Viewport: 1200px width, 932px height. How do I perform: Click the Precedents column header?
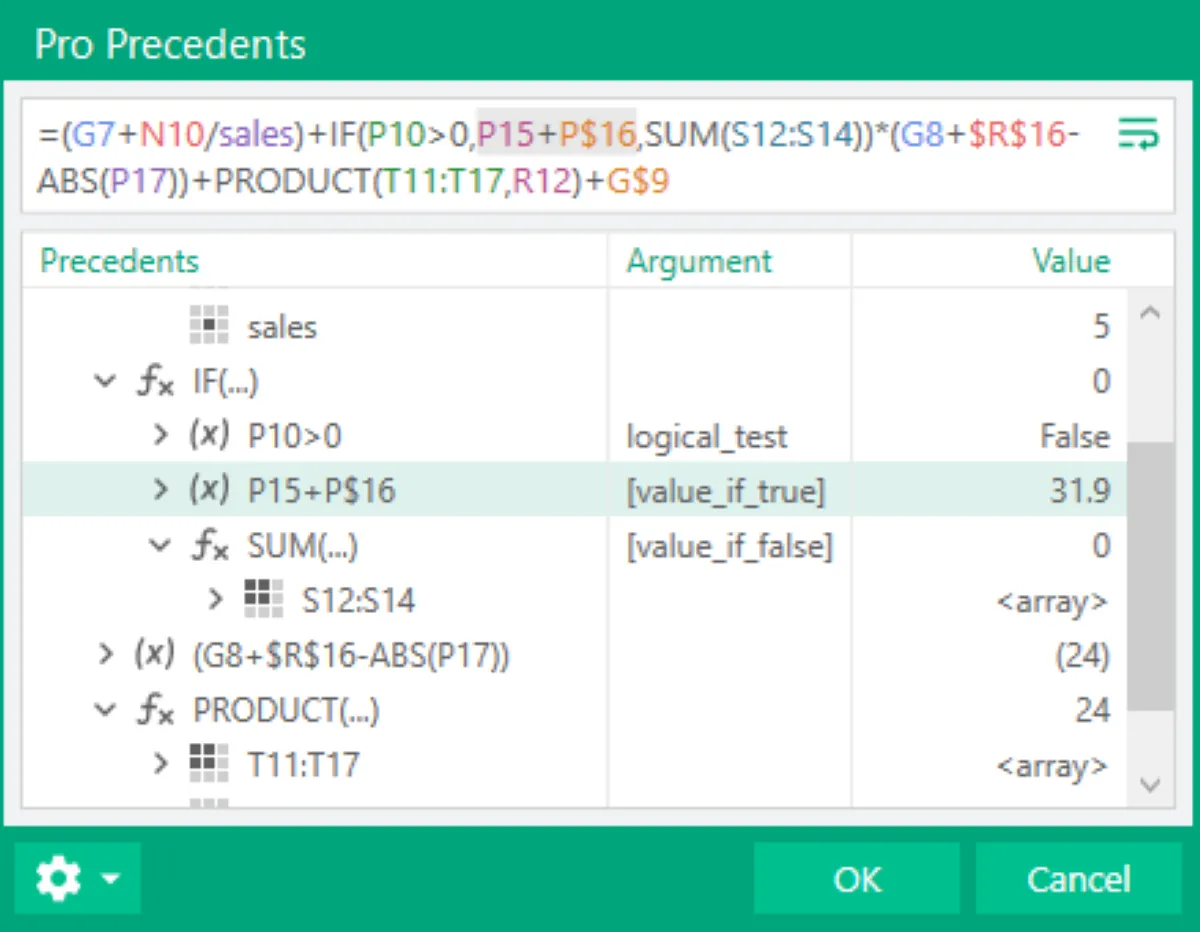click(120, 262)
